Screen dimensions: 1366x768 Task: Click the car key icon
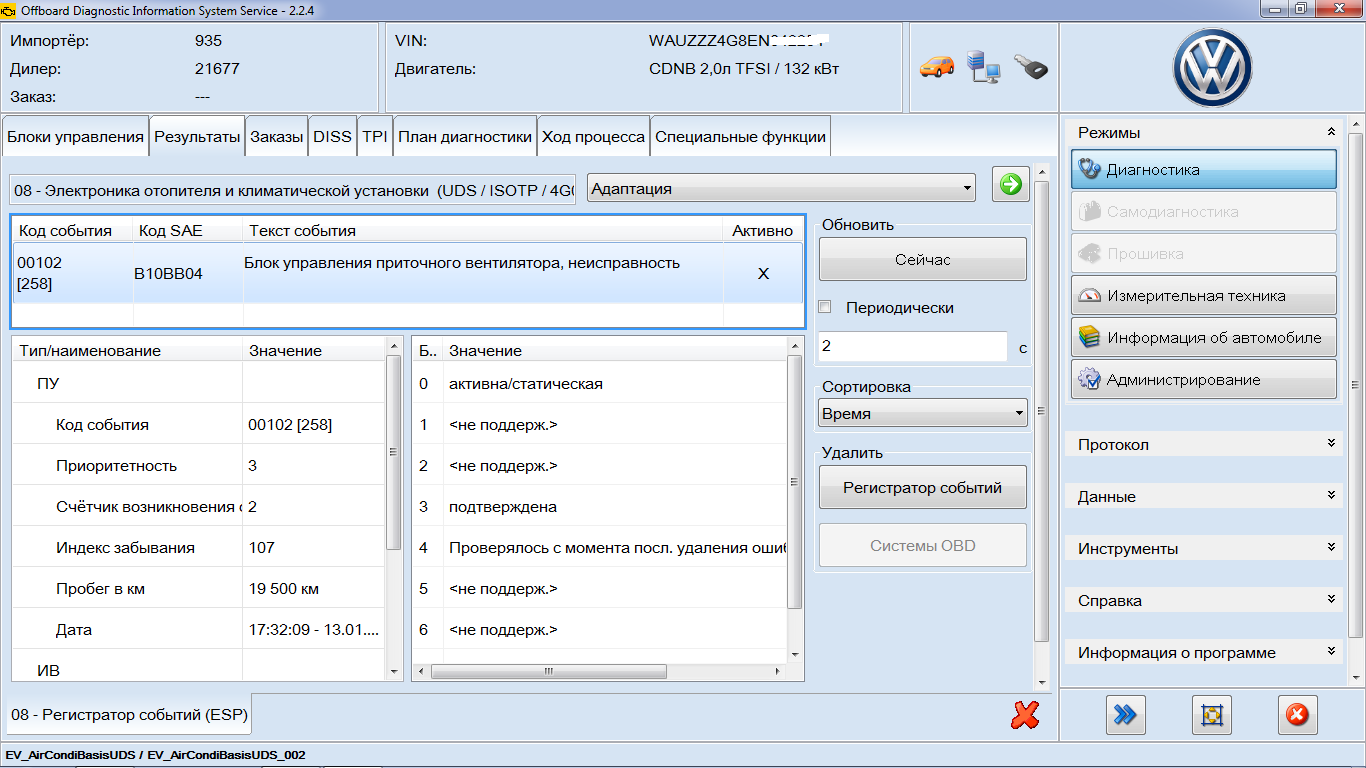(x=1030, y=67)
